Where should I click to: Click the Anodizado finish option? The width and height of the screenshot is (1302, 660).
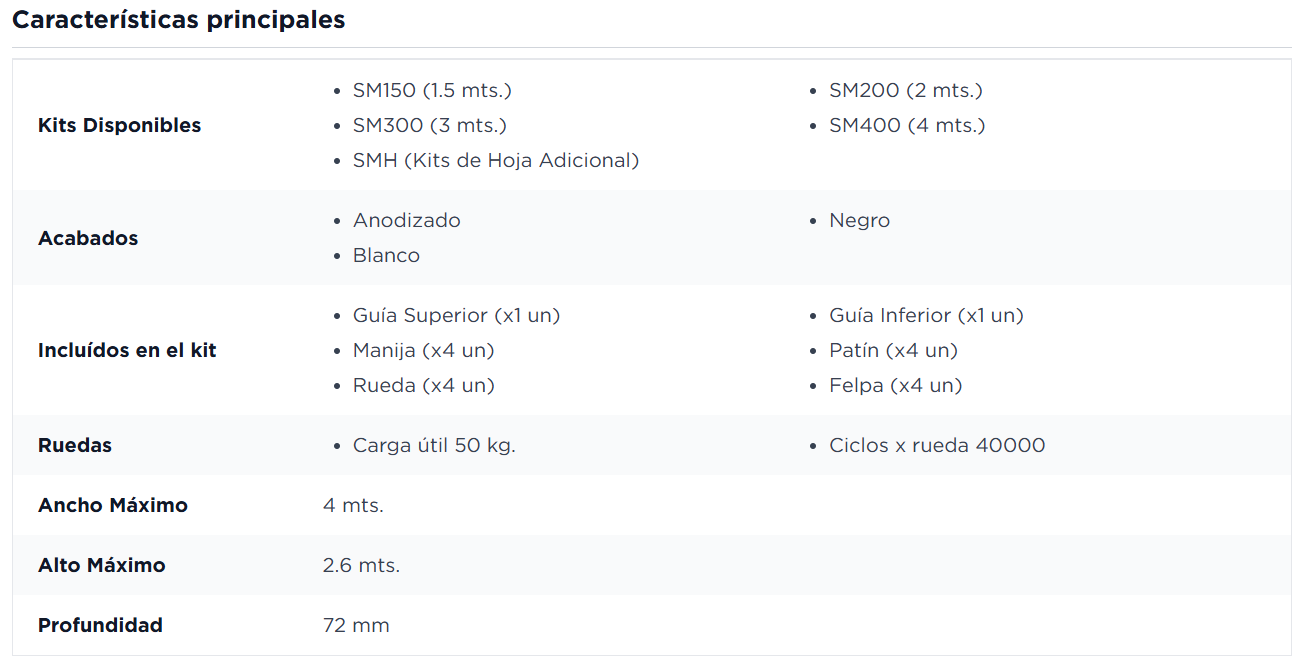[x=407, y=220]
